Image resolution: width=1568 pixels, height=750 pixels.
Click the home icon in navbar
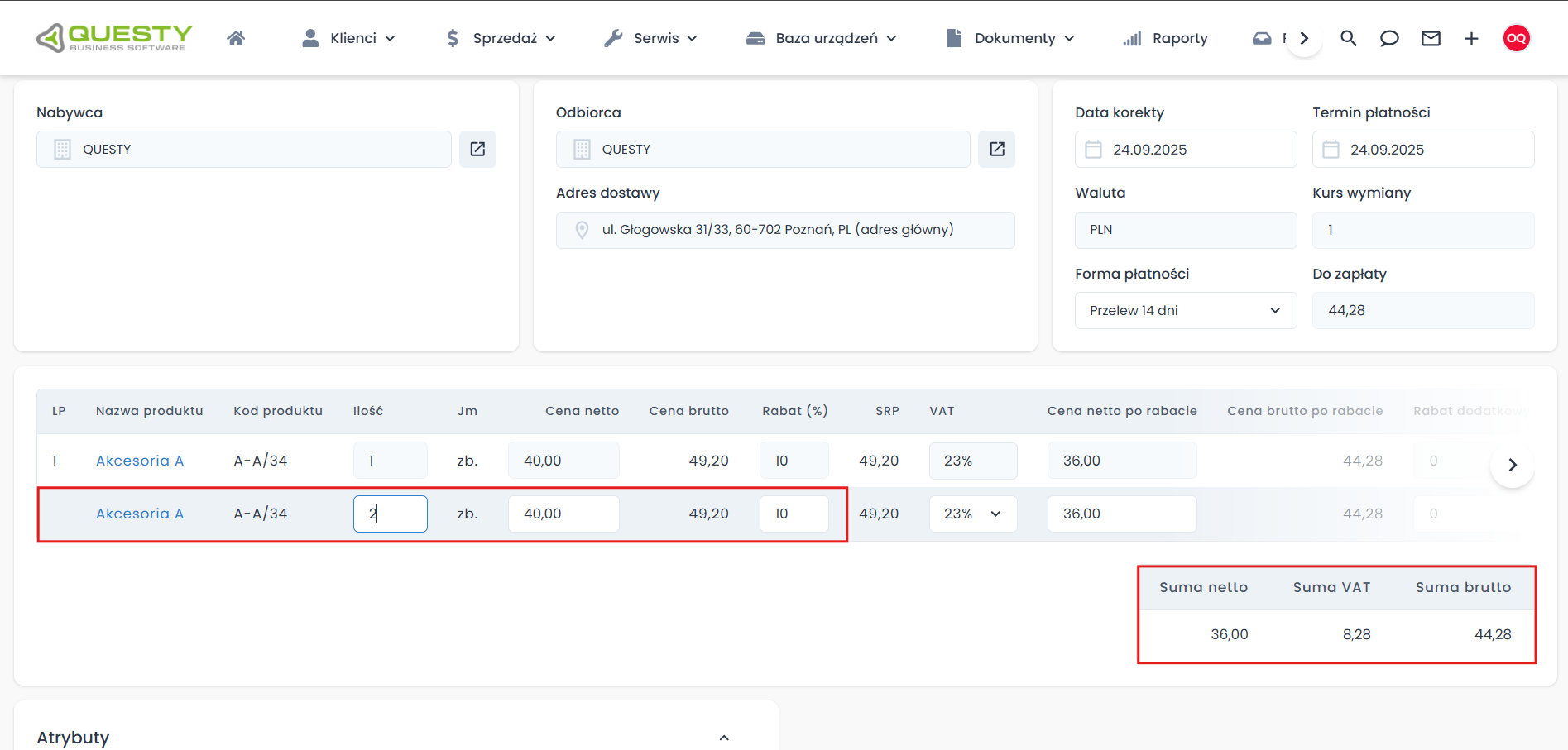click(x=236, y=38)
